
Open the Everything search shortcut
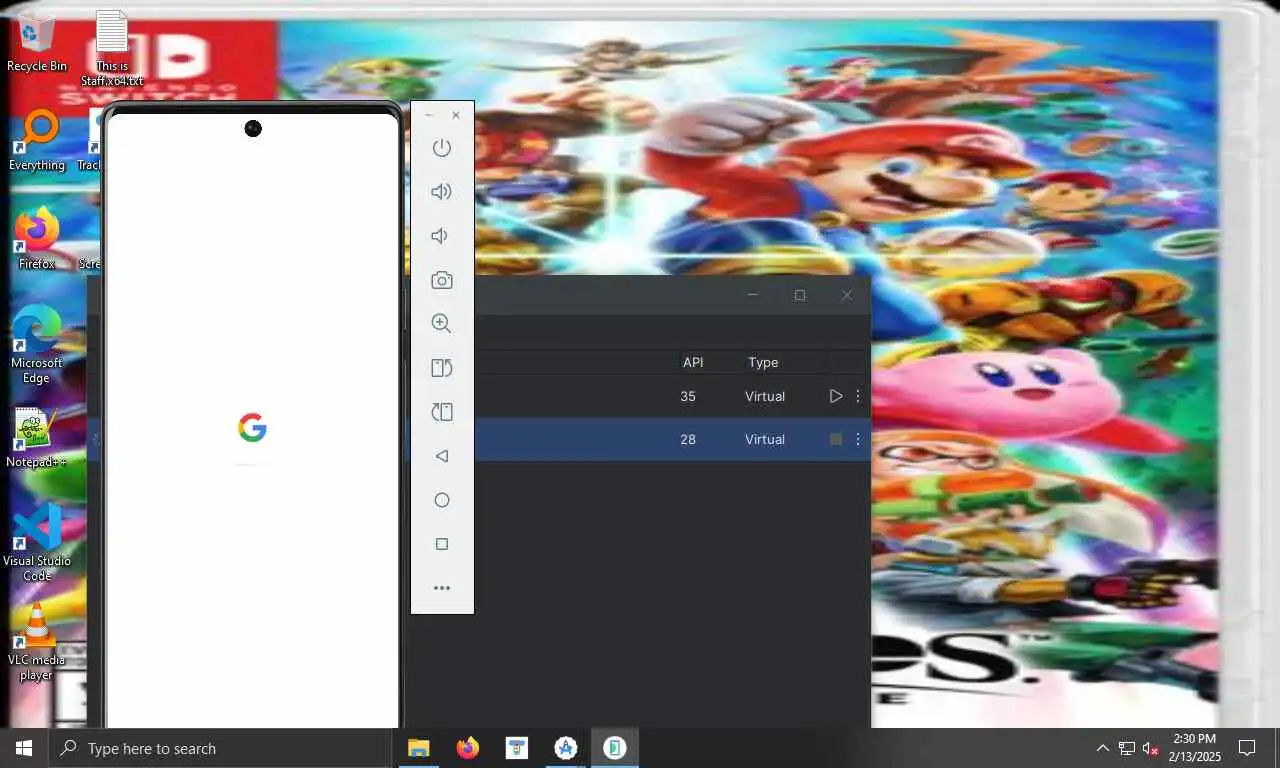37,141
